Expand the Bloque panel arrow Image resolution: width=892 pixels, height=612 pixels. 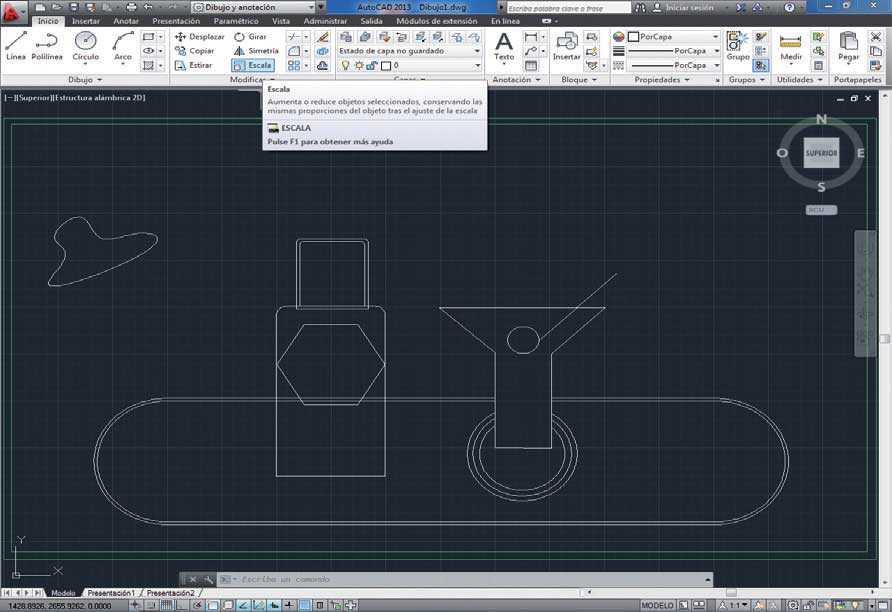click(594, 80)
